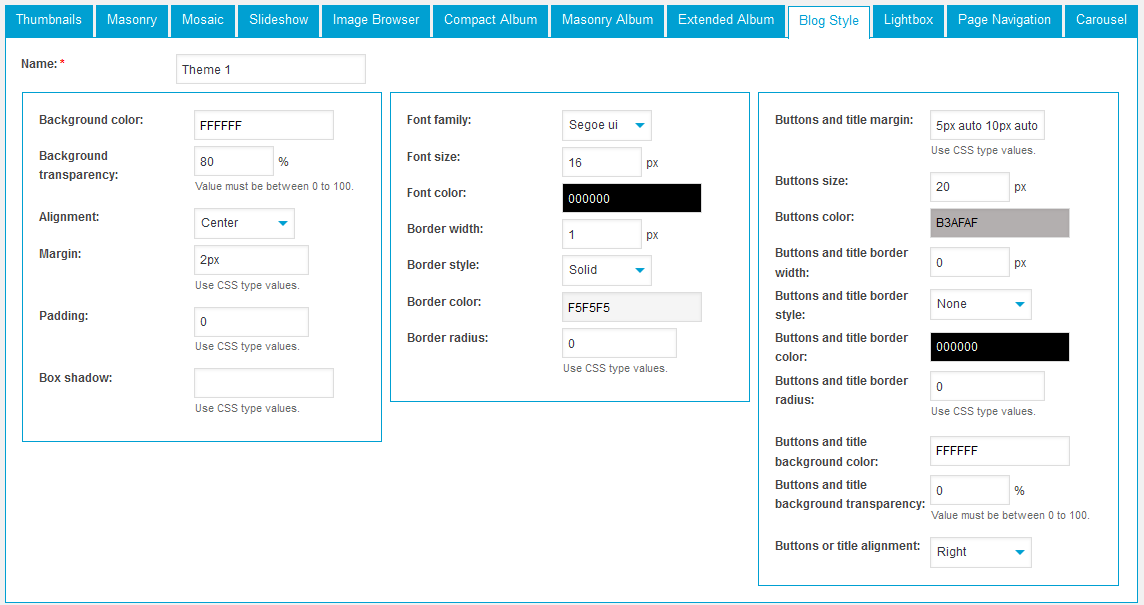The image size is (1144, 605).
Task: Expand Buttons or title alignment dropdown
Action: point(980,552)
